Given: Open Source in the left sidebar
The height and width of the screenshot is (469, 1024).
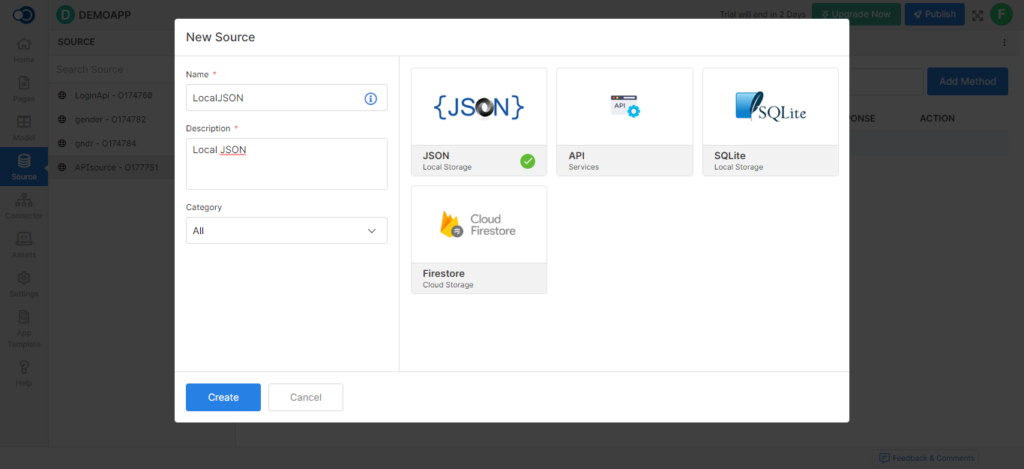Looking at the screenshot, I should point(24,167).
